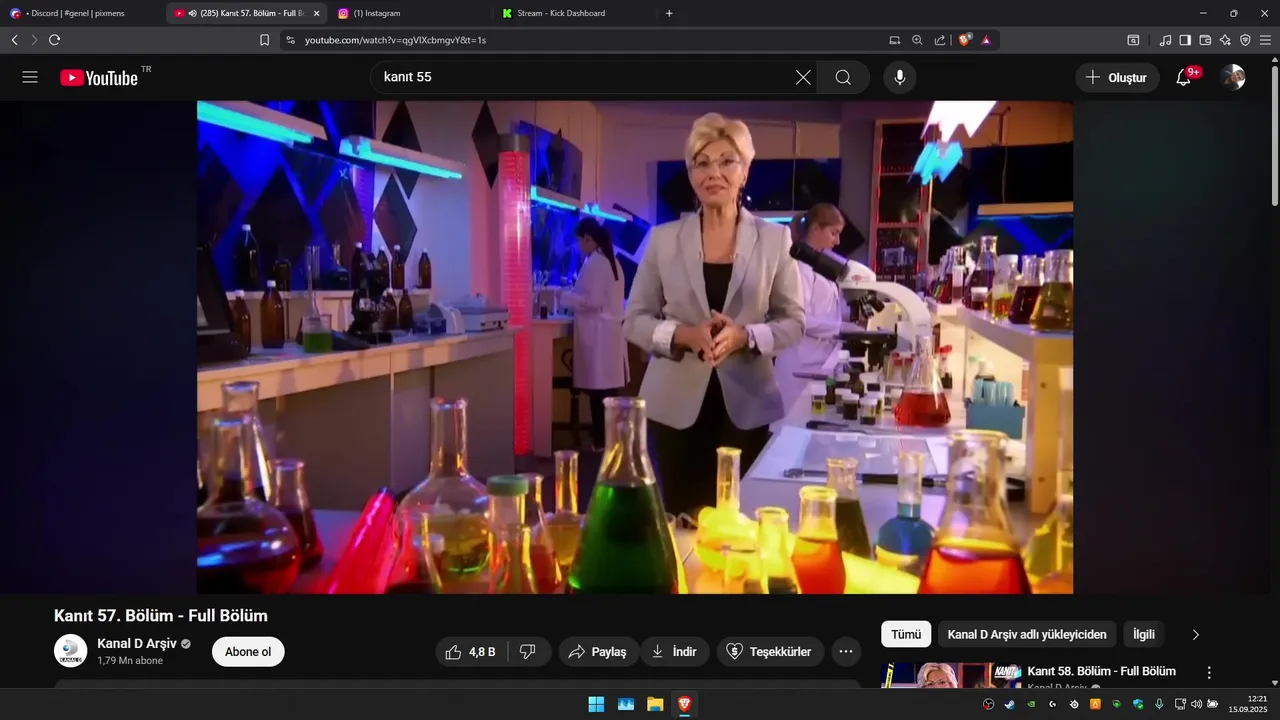Screen dimensions: 1280x720
Task: Open the Brave VPN shield icon
Action: pos(1245,40)
